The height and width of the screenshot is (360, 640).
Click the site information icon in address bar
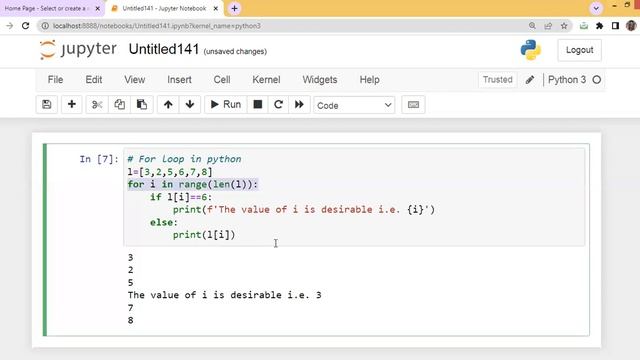45,26
